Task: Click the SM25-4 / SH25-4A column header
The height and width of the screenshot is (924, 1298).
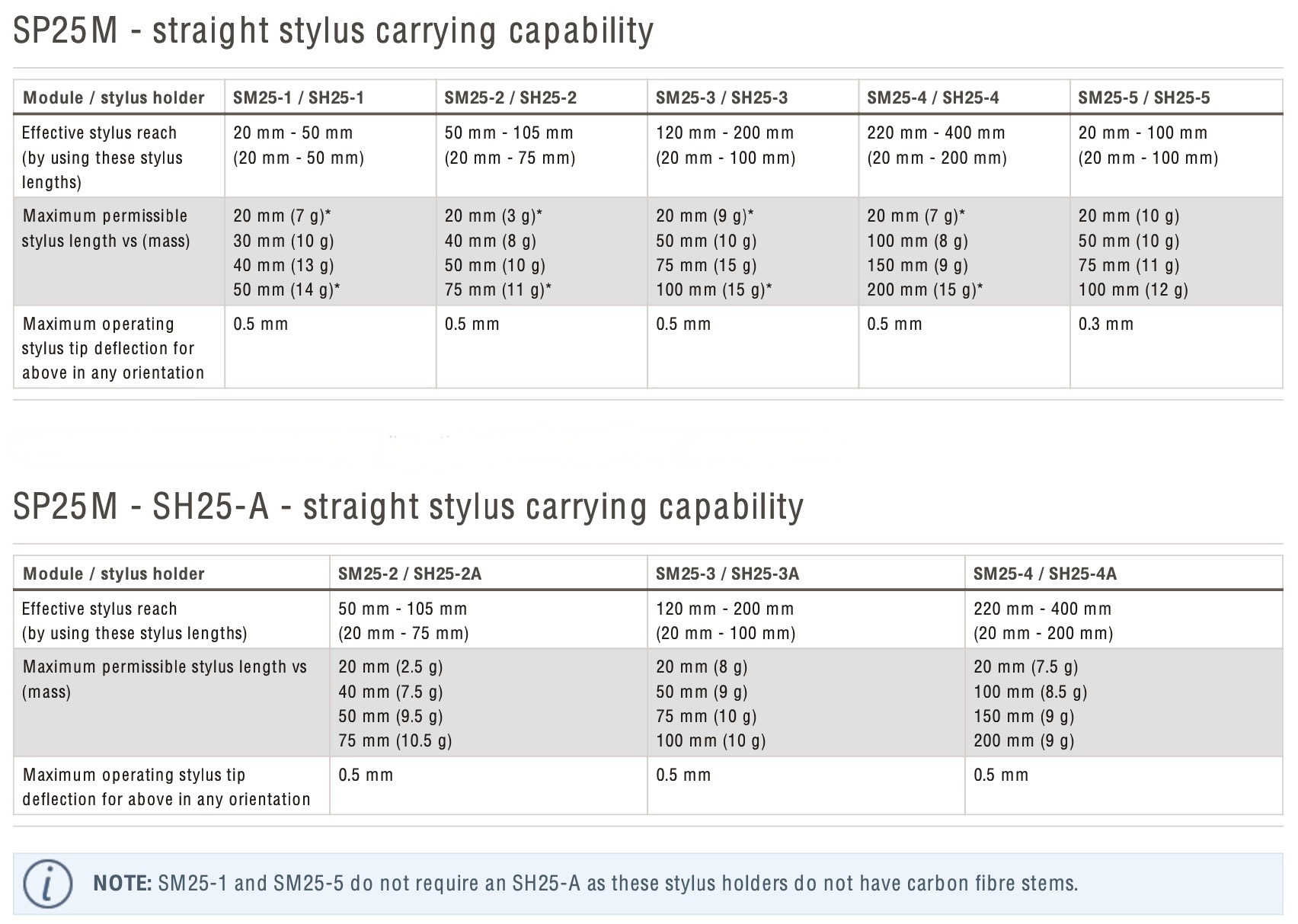Action: pyautogui.click(x=1044, y=574)
